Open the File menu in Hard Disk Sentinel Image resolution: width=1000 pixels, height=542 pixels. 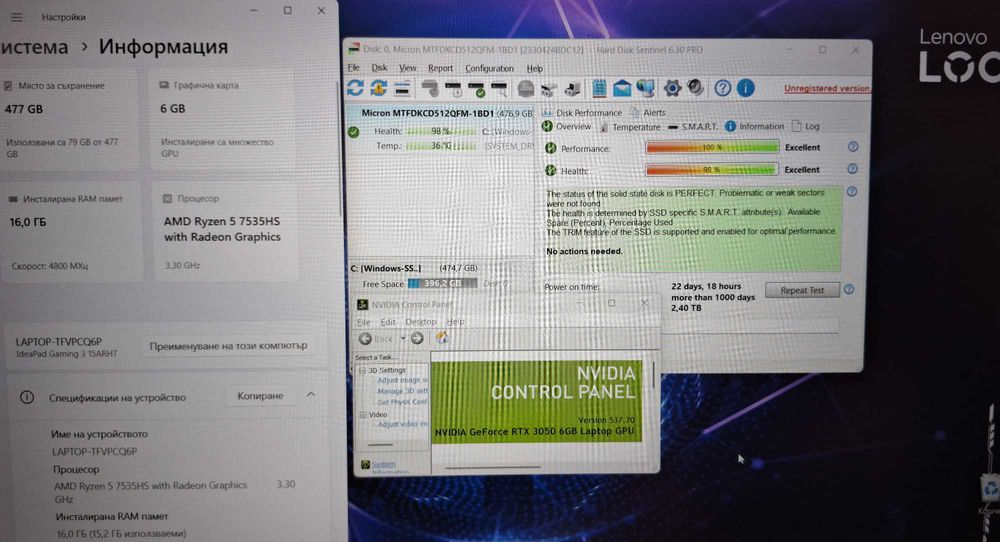353,68
